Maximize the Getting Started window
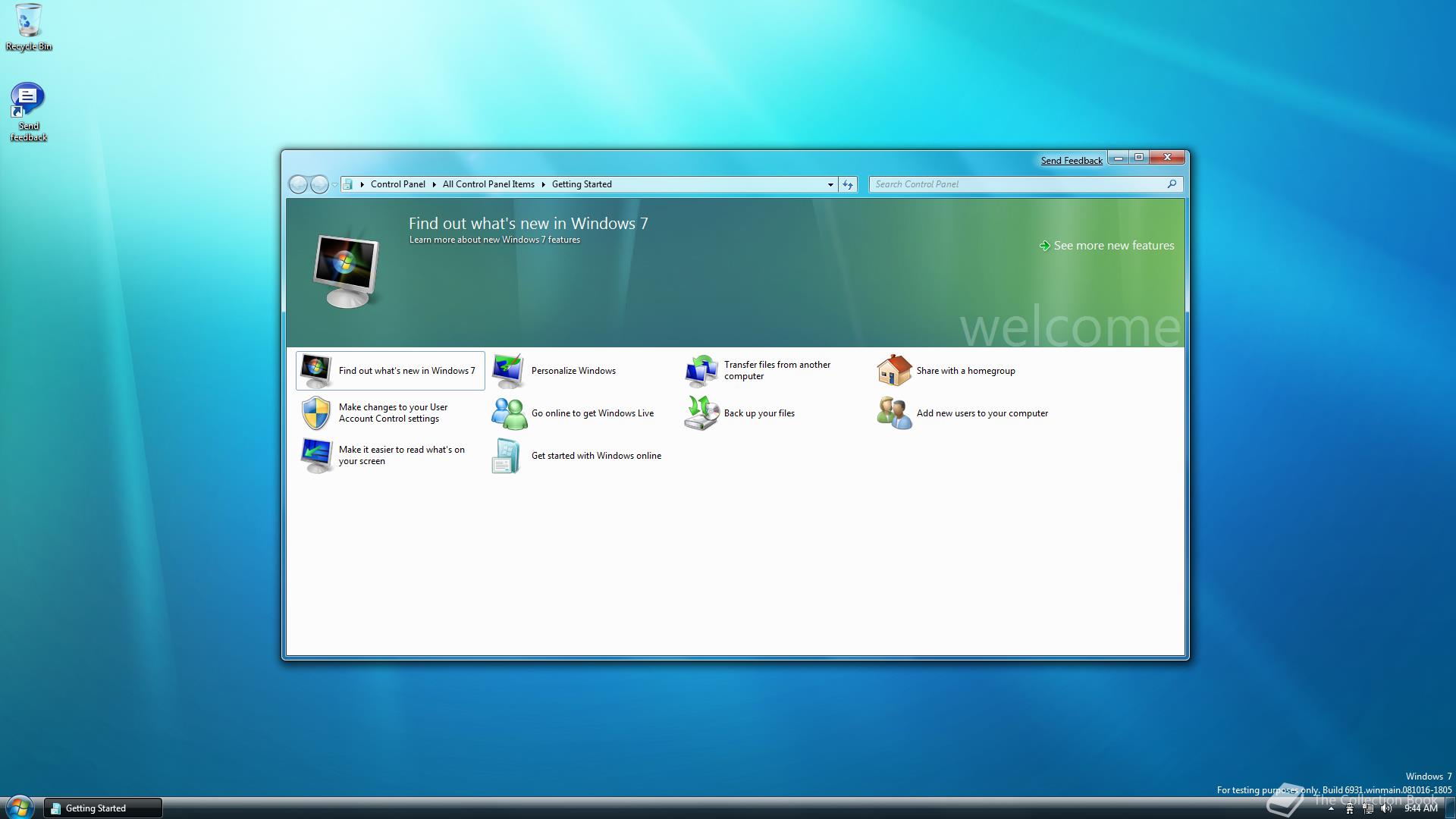The image size is (1456, 819). point(1139,158)
